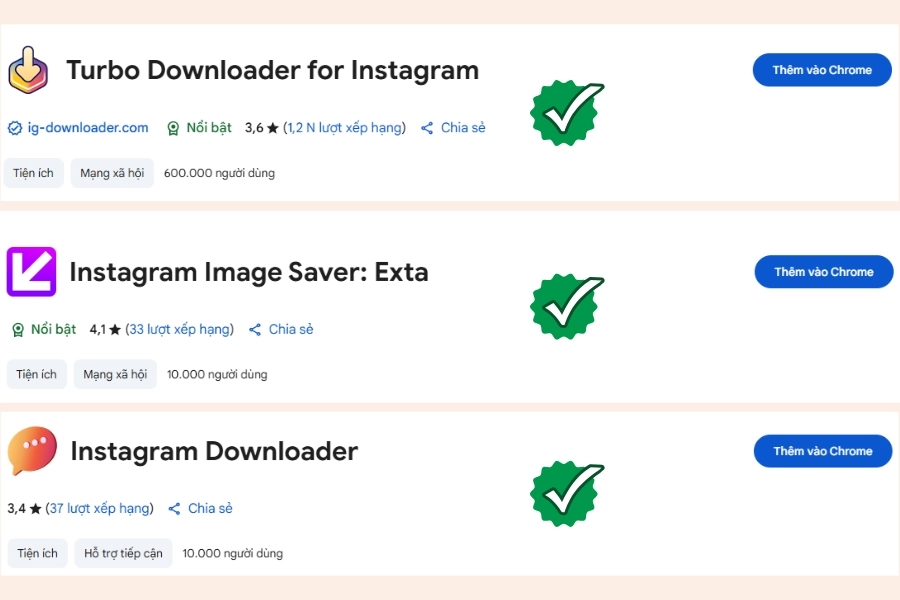Add Instagram Image Saver Exta to Chrome
This screenshot has width=900, height=600.
pyautogui.click(x=824, y=272)
